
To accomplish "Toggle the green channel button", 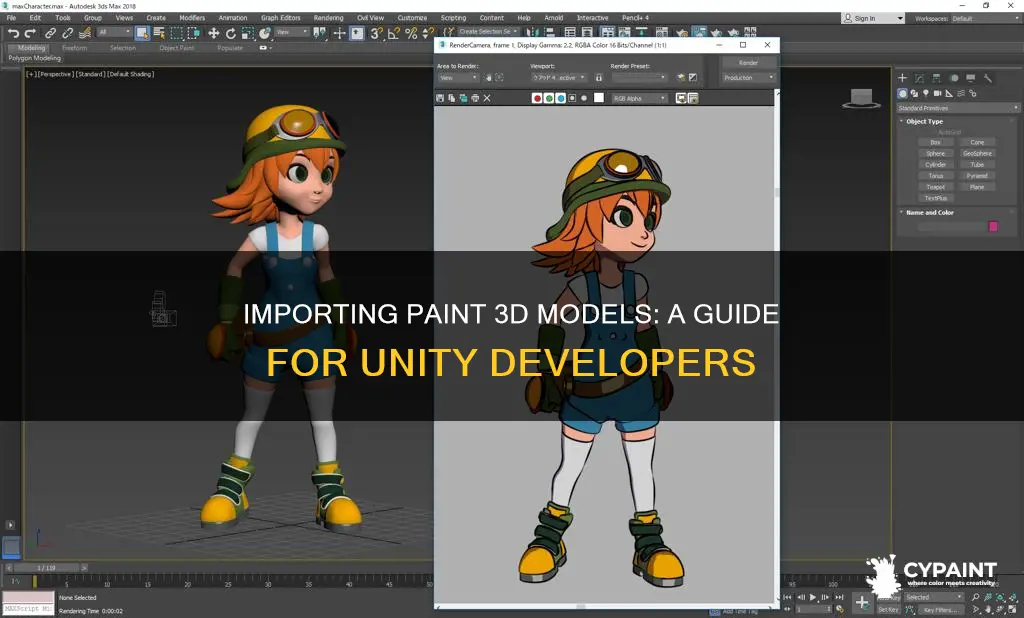I will (549, 99).
